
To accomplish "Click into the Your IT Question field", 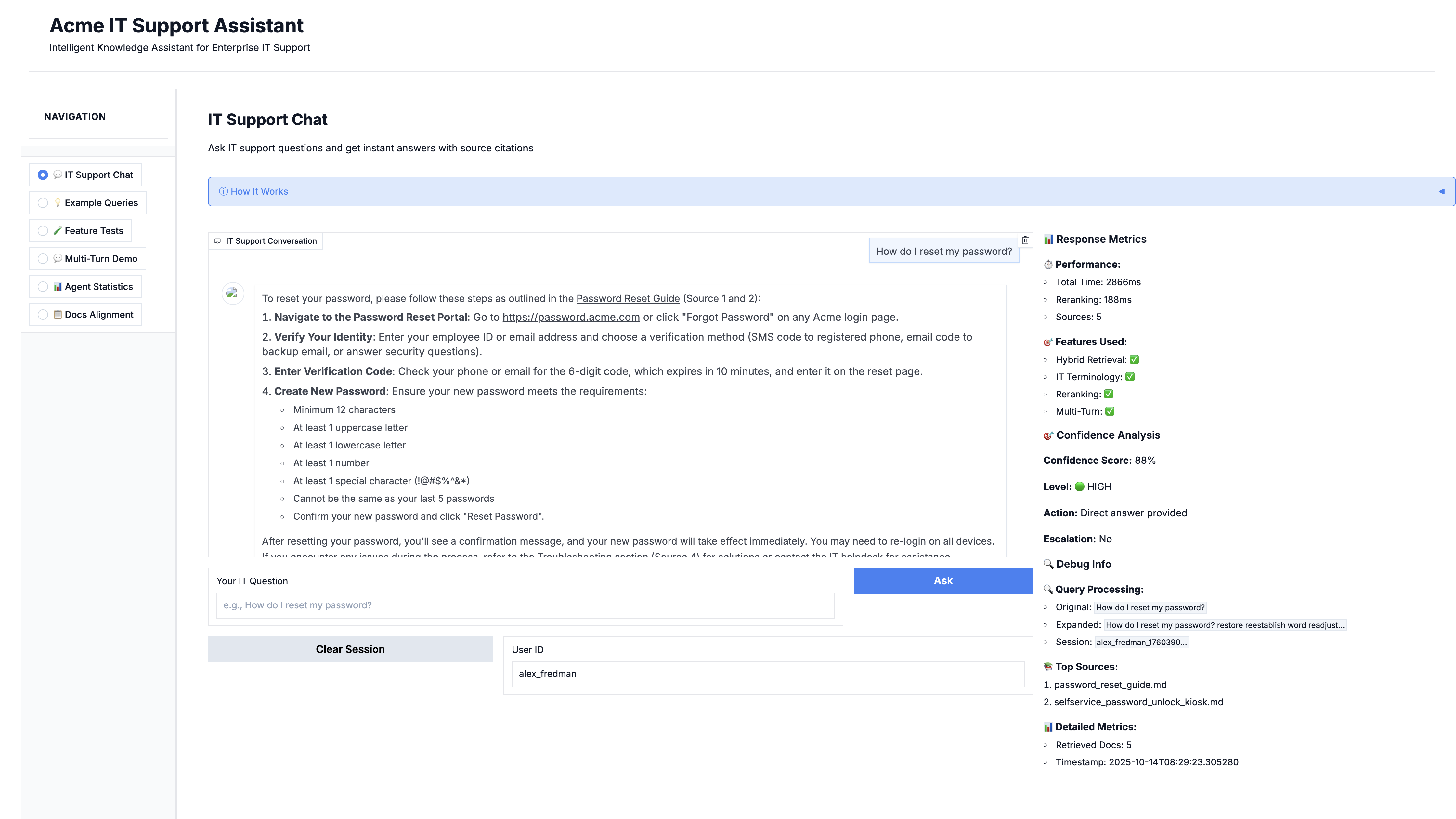I will pyautogui.click(x=525, y=605).
